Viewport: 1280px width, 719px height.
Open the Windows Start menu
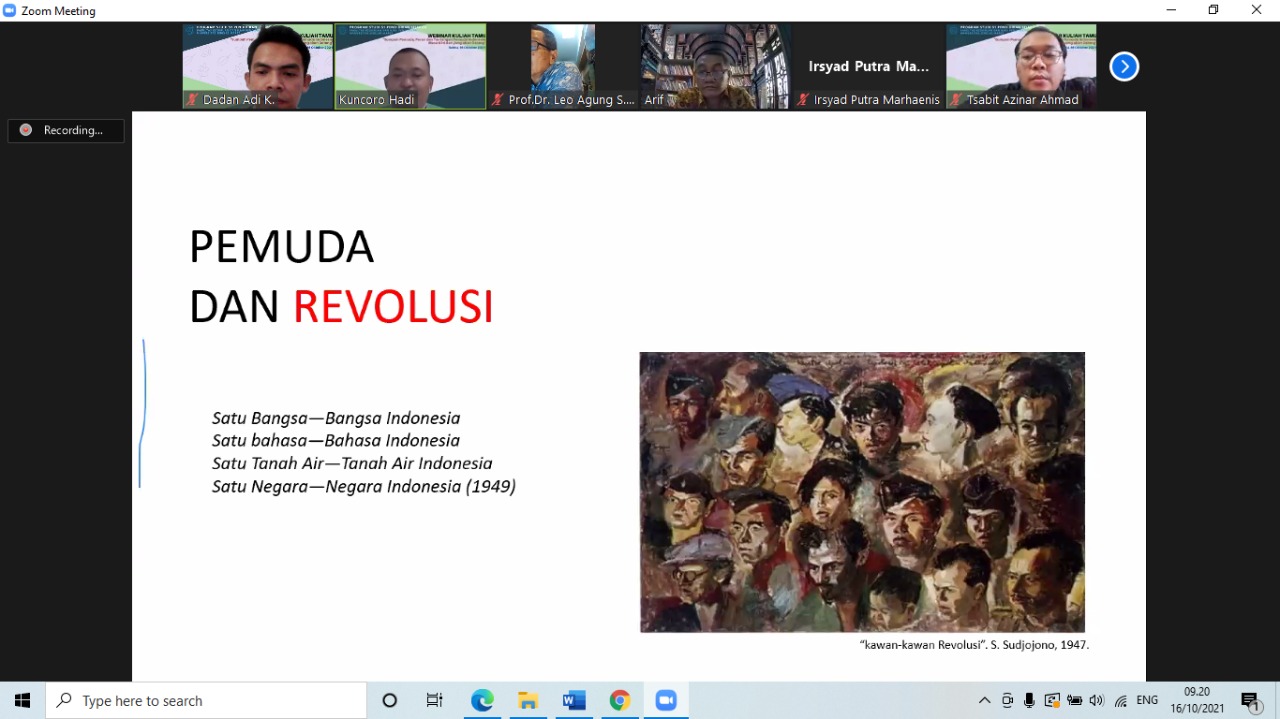[22, 700]
